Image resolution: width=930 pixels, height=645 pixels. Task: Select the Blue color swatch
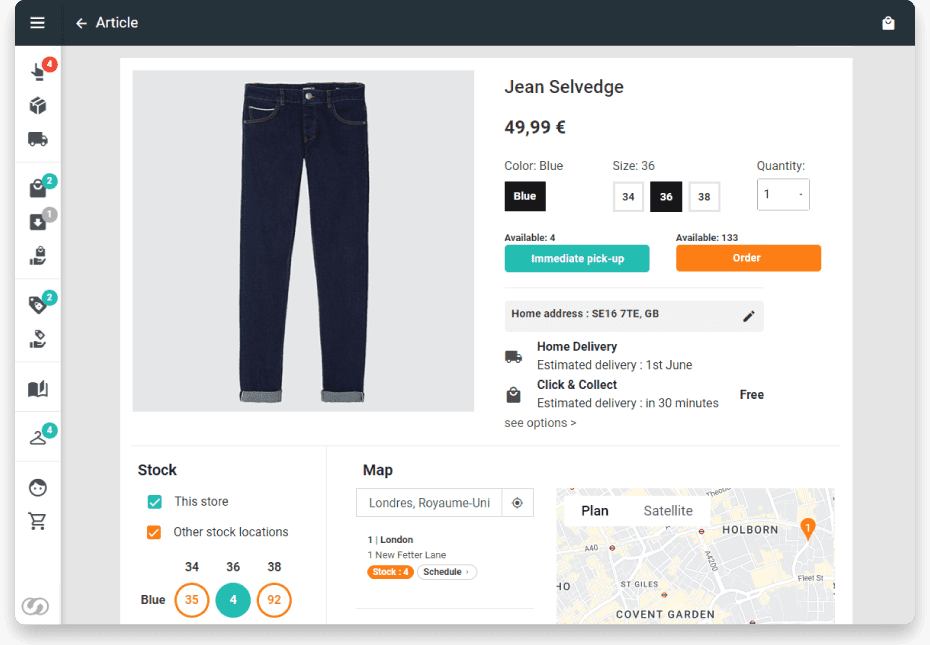point(525,196)
